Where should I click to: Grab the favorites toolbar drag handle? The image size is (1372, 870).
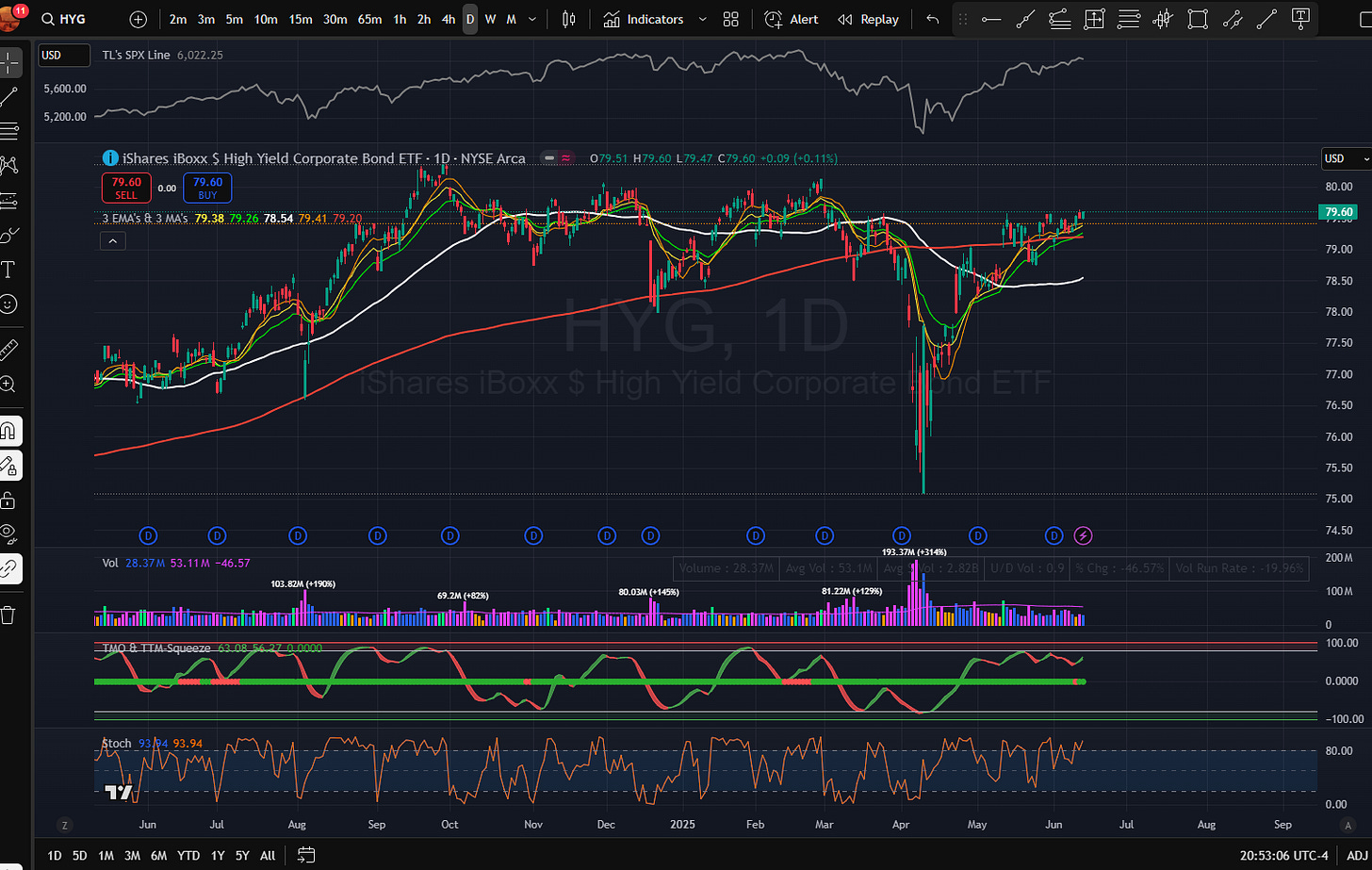(x=962, y=18)
